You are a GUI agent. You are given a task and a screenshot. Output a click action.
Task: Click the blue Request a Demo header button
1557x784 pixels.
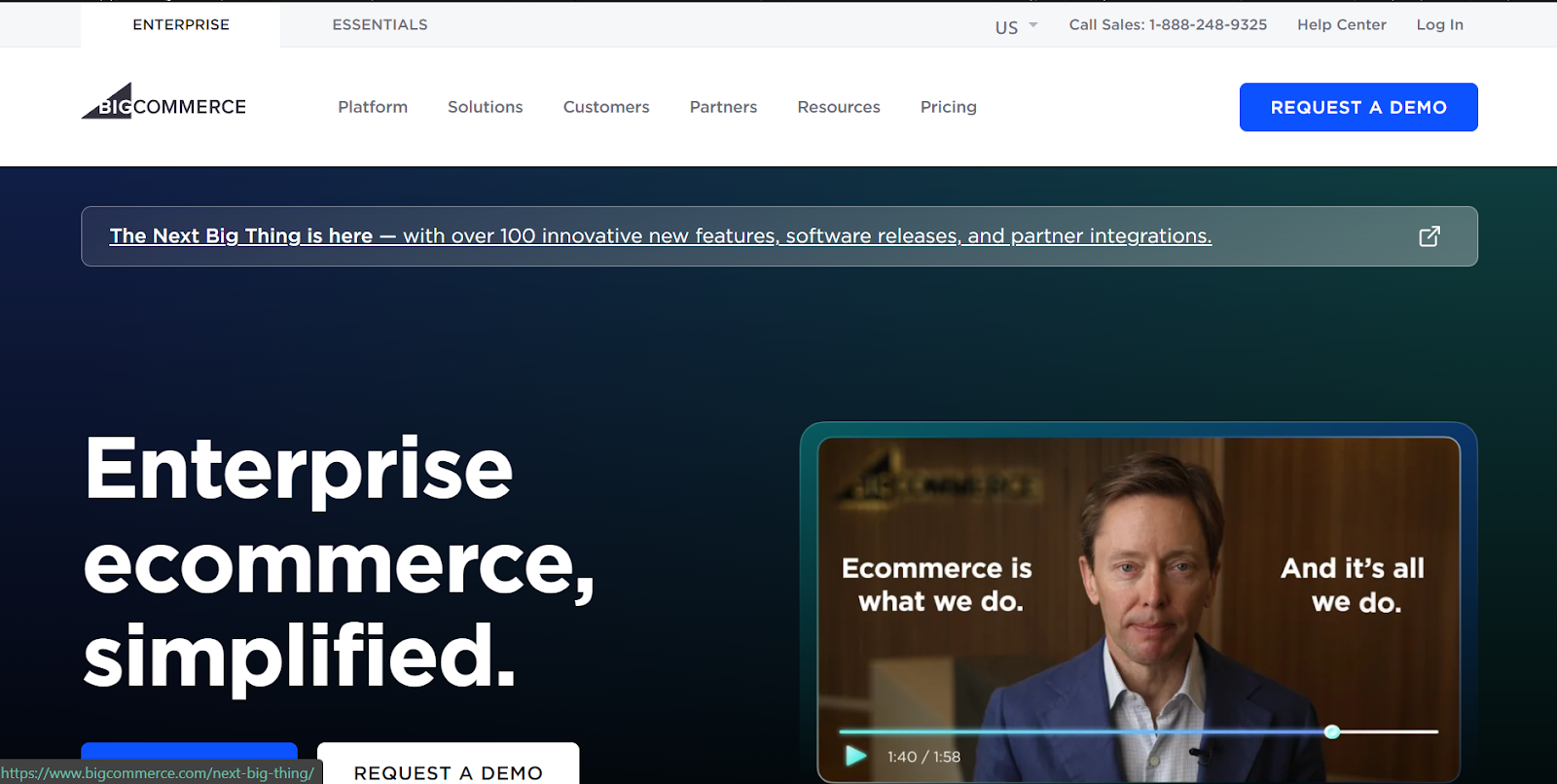coord(1358,107)
